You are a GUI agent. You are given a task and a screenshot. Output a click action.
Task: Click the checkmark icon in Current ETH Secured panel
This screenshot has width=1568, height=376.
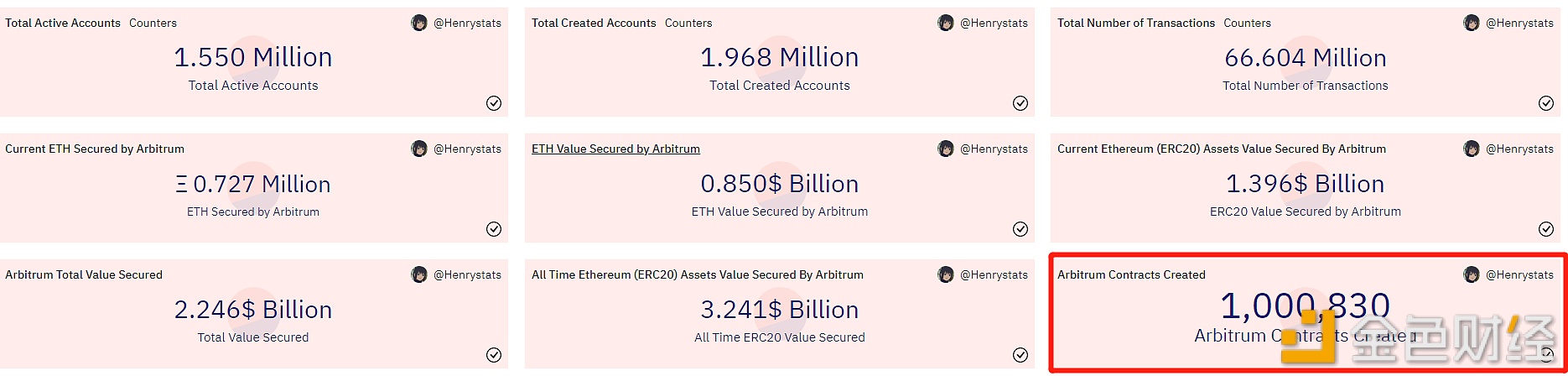pos(494,229)
